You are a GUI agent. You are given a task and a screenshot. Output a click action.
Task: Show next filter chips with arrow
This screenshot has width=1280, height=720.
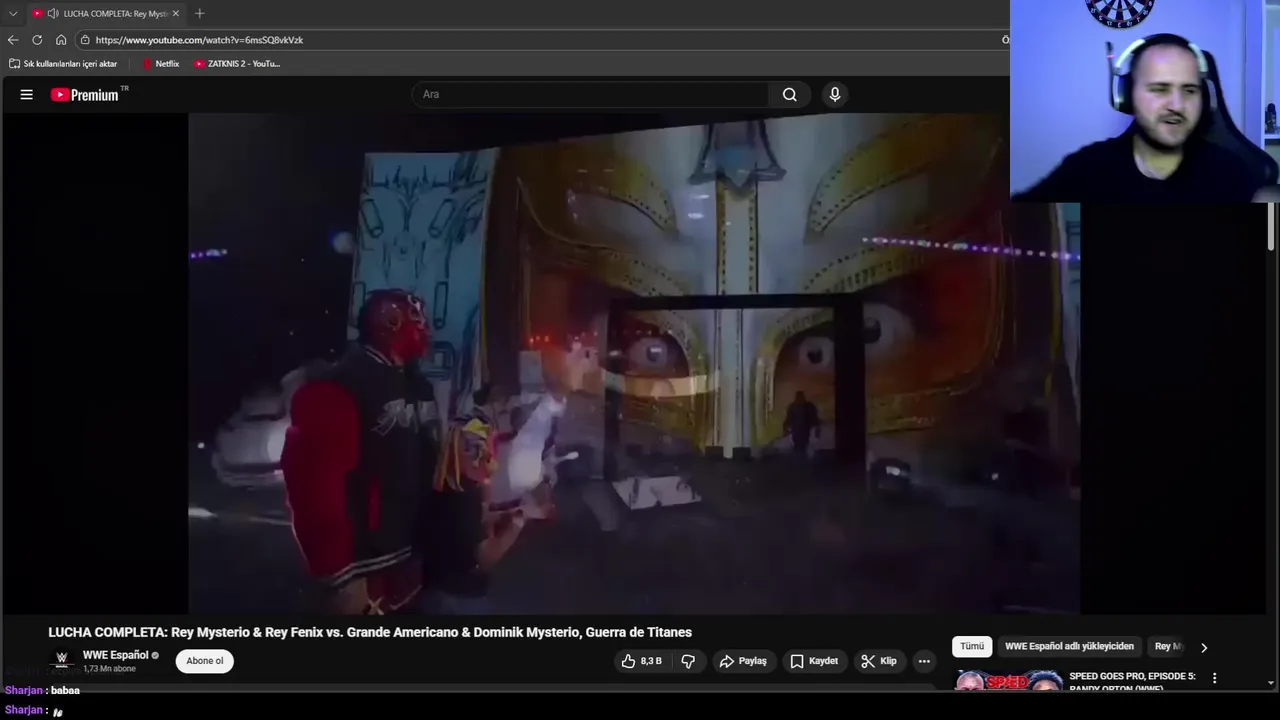pos(1204,647)
